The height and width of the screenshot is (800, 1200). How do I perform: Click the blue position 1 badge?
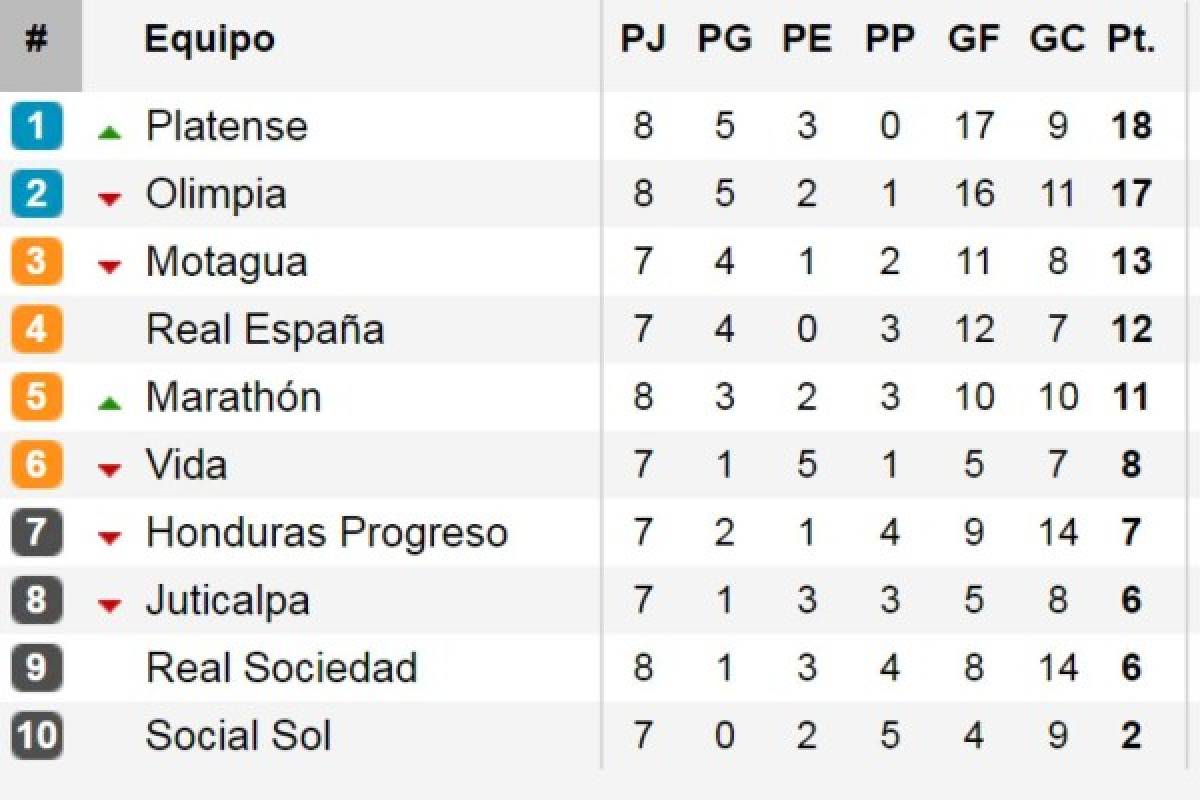(x=37, y=126)
